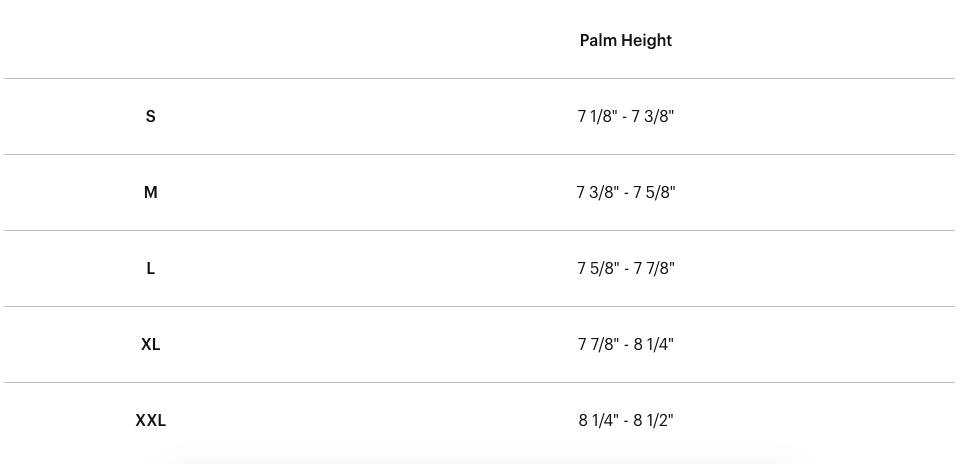Select the M size label

tap(151, 192)
